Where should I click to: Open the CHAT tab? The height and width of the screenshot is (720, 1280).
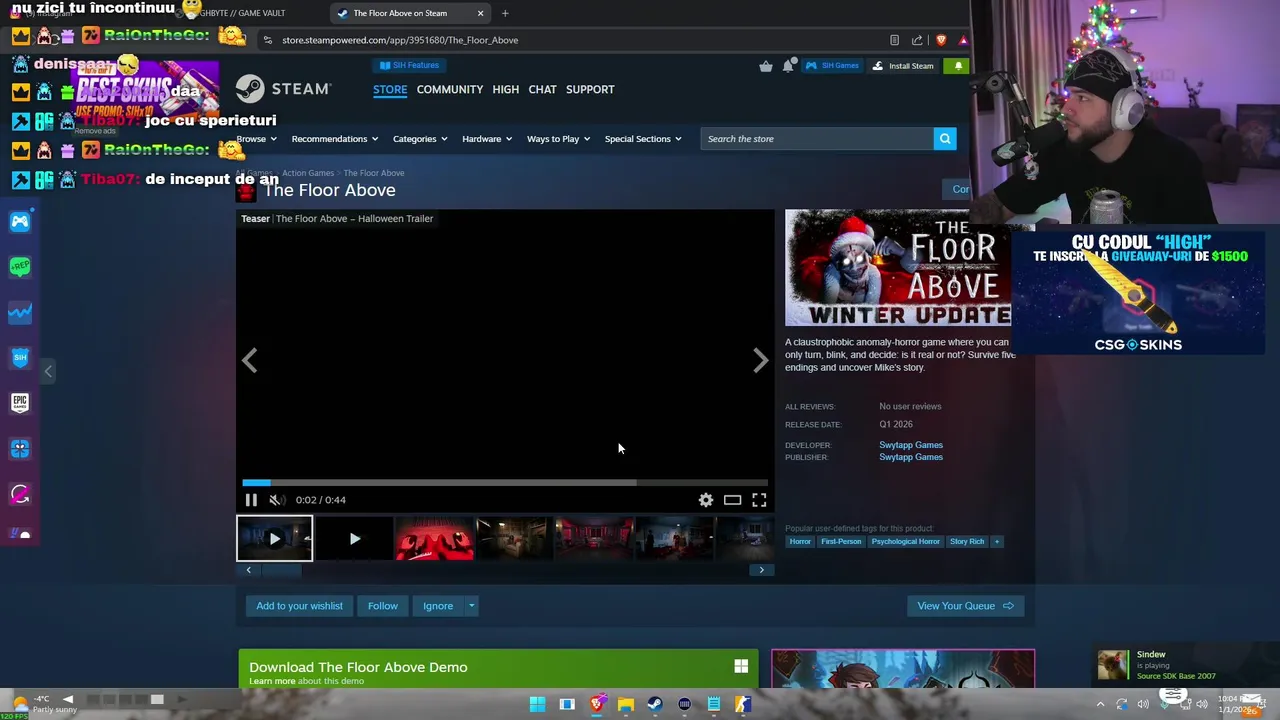click(542, 89)
